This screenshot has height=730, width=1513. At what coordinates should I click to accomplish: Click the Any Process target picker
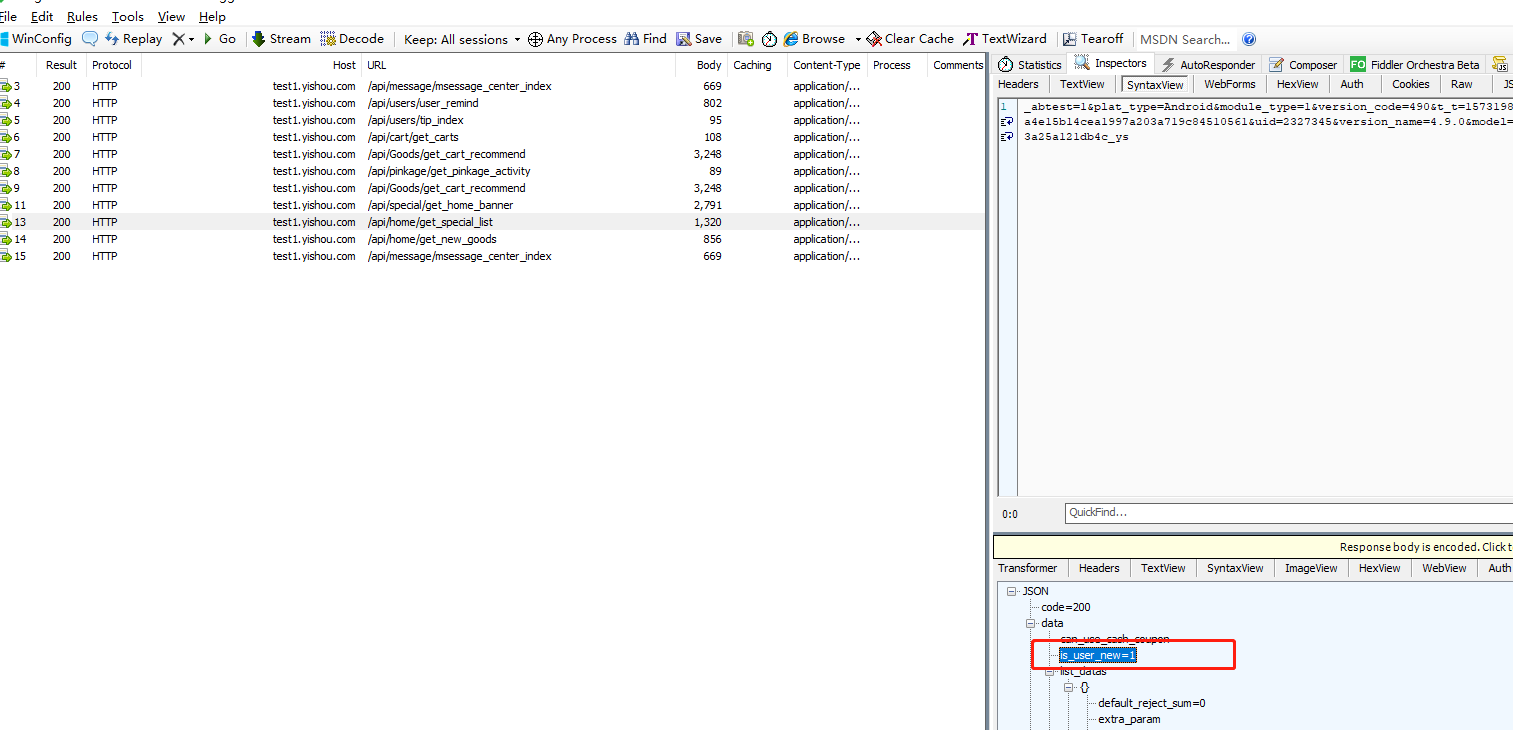click(x=572, y=39)
